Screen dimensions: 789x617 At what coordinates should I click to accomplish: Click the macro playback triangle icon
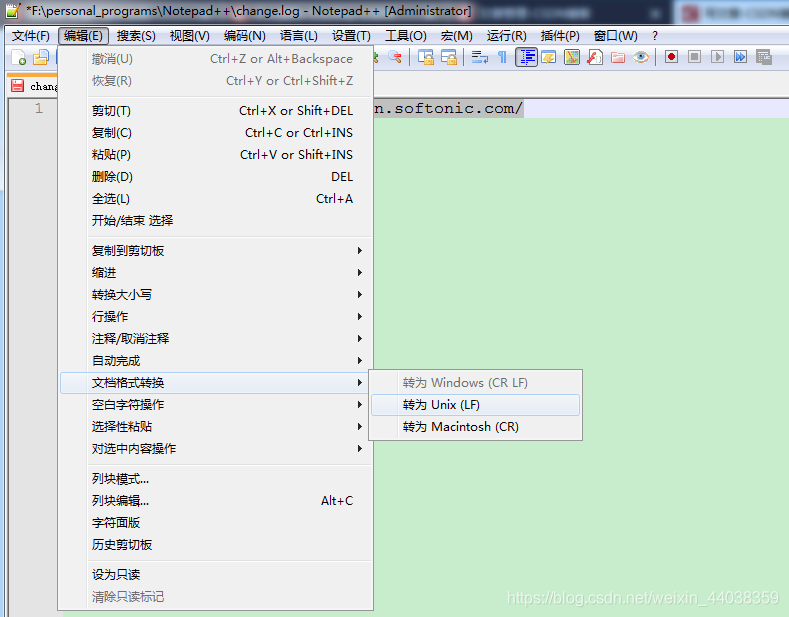pos(718,57)
